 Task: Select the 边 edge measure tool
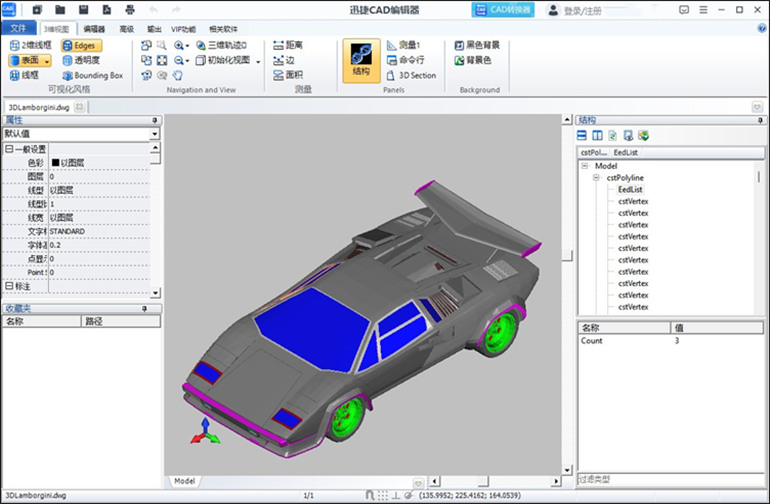click(284, 60)
